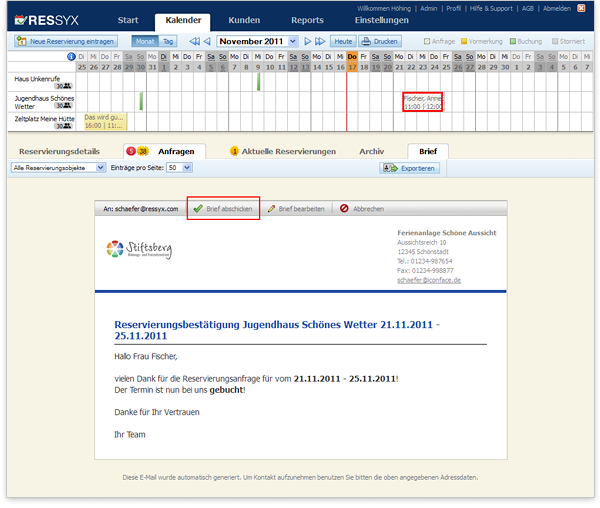
Task: Switch calendar to Tag view
Action: [x=168, y=42]
